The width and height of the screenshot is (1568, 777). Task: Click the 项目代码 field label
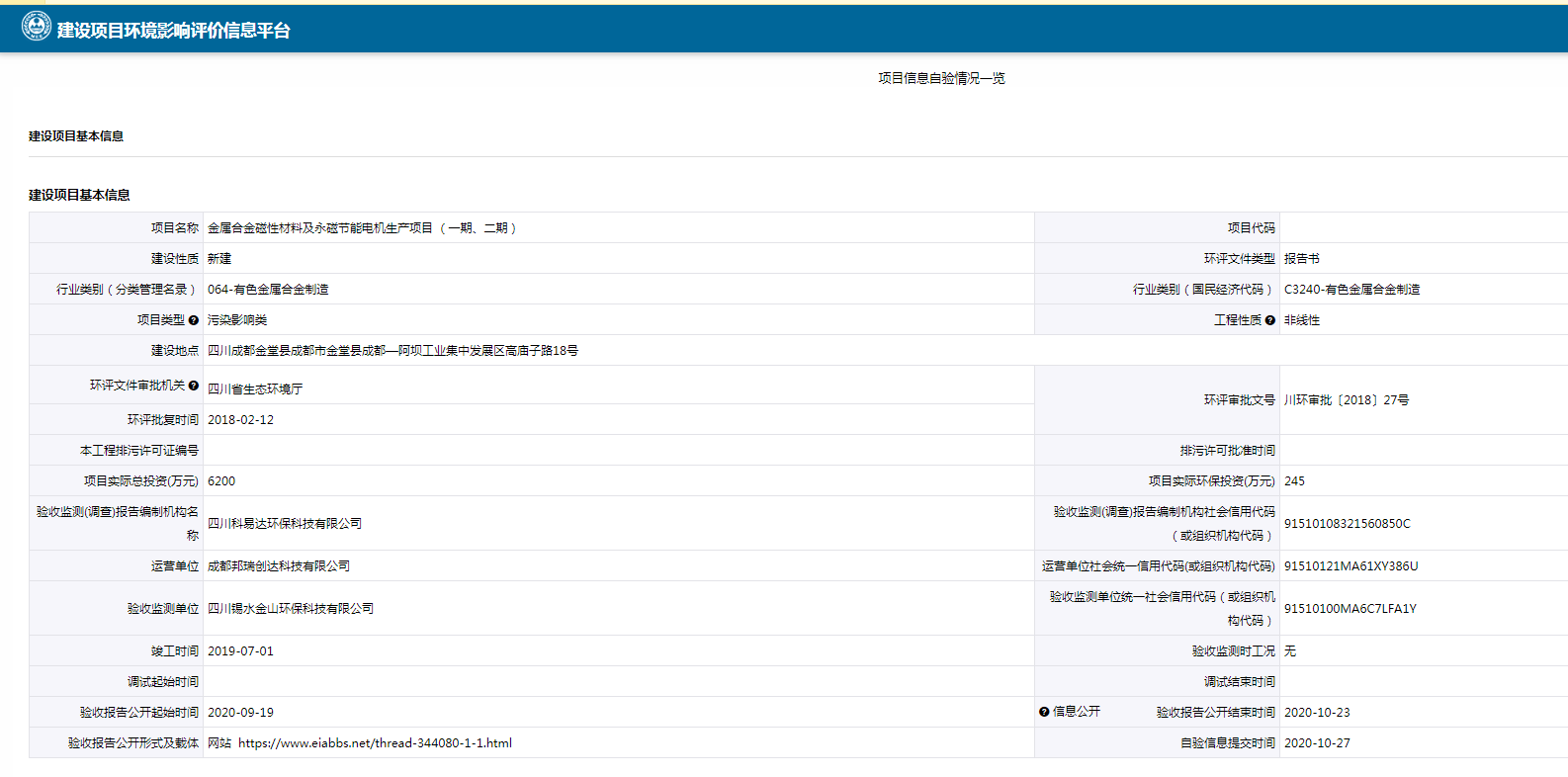(x=1252, y=228)
